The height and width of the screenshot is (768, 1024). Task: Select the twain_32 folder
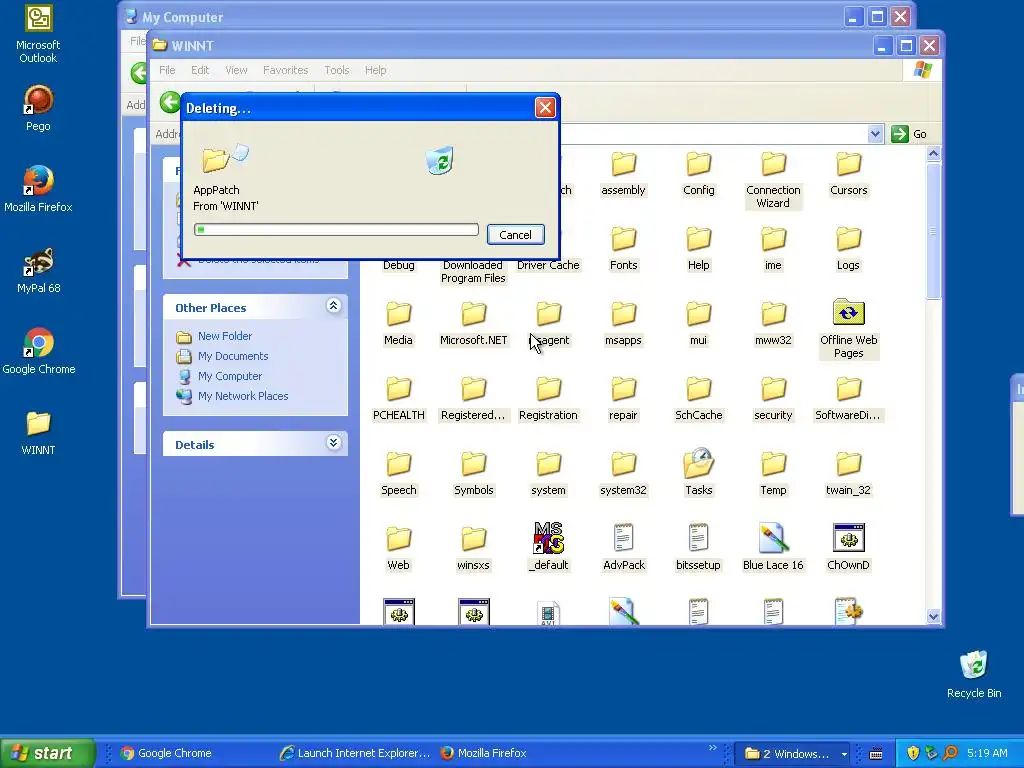click(x=848, y=473)
